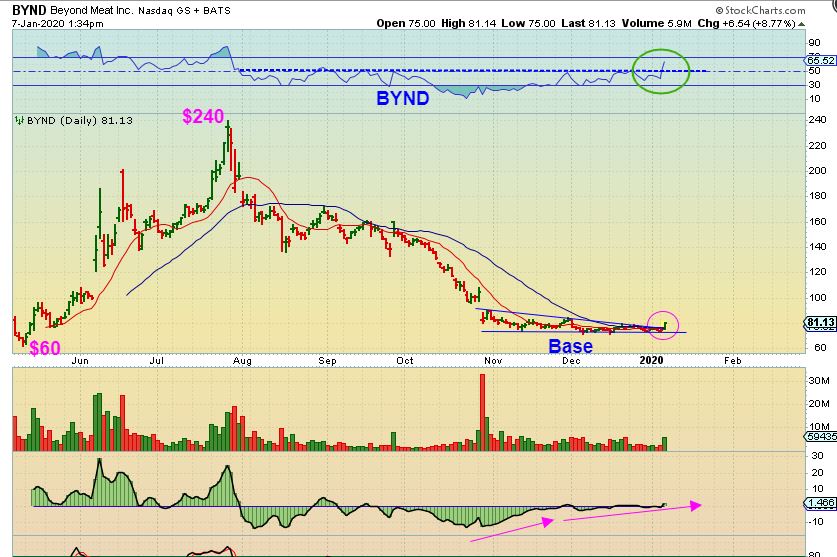Click the Nasdaq GS + BATS exchange label
This screenshot has height=557, width=837.
pos(184,11)
